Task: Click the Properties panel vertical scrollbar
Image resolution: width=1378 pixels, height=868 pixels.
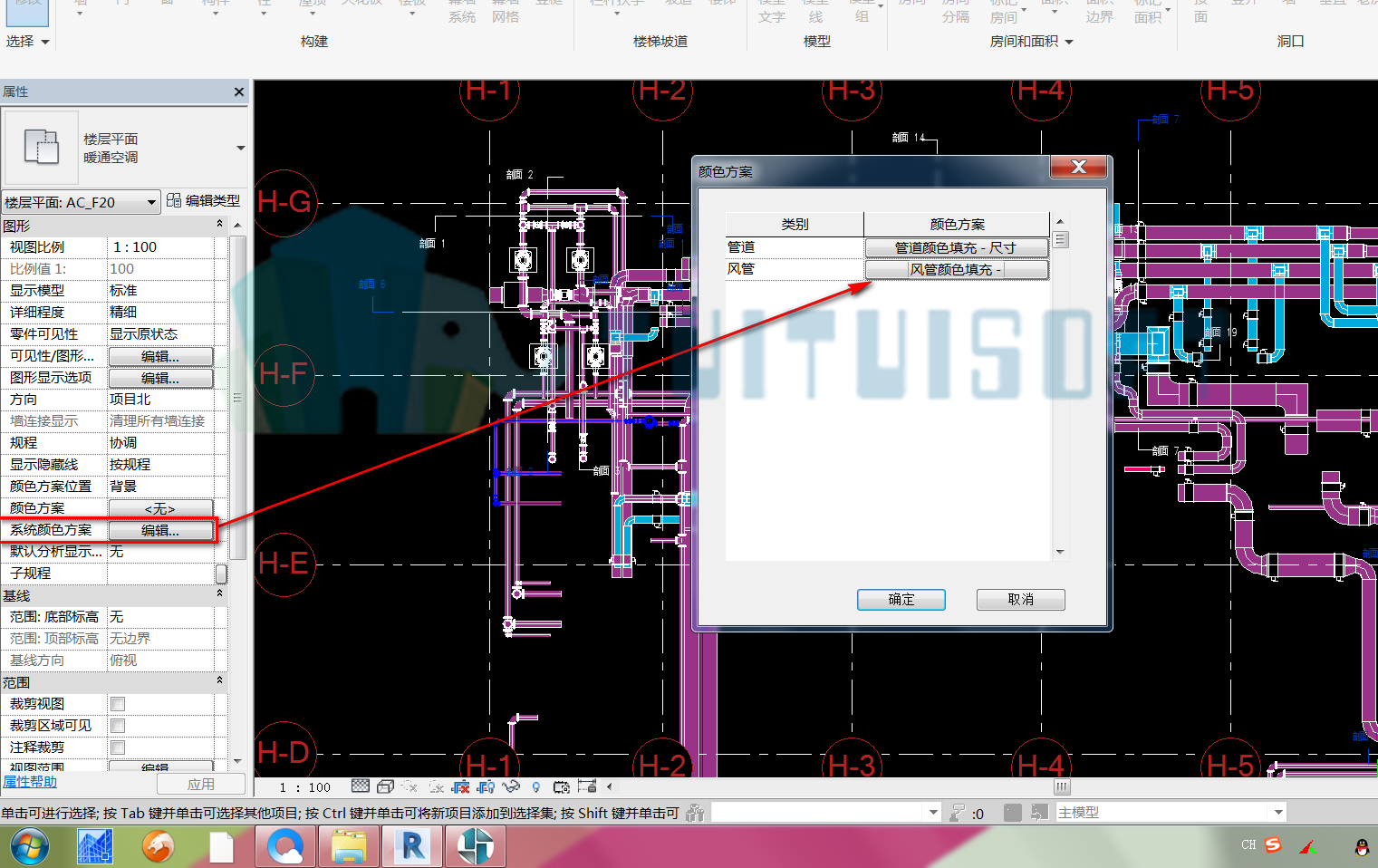Action: (237, 397)
